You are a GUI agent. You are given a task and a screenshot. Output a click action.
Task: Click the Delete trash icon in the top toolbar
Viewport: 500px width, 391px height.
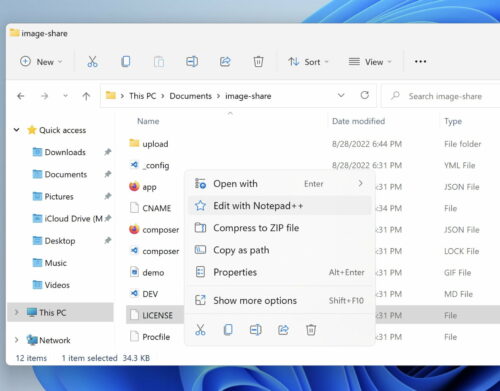258,62
